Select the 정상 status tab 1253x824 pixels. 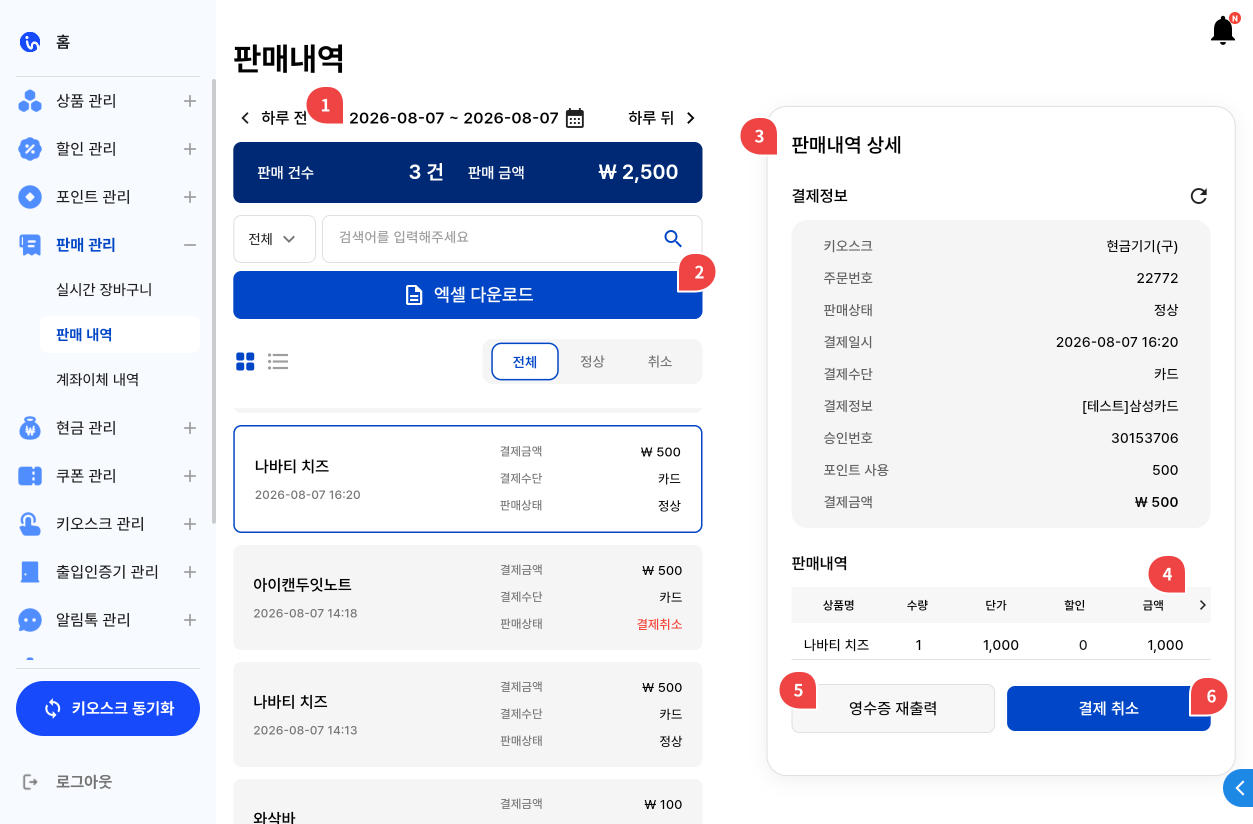coord(592,362)
